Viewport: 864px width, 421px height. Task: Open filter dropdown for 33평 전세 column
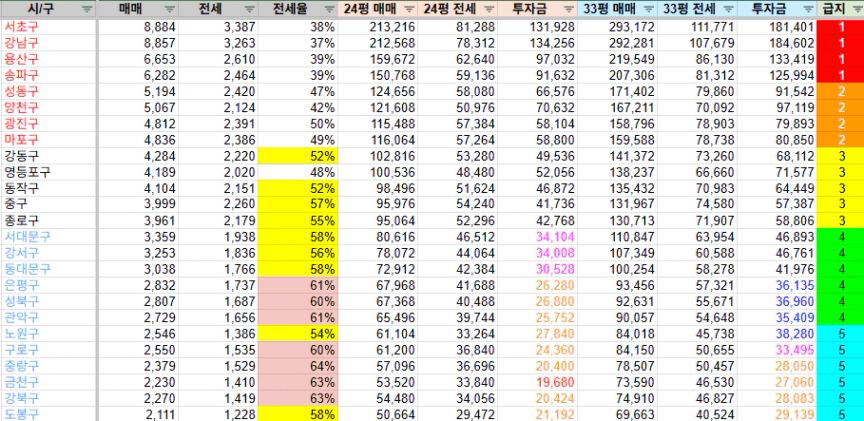(729, 9)
